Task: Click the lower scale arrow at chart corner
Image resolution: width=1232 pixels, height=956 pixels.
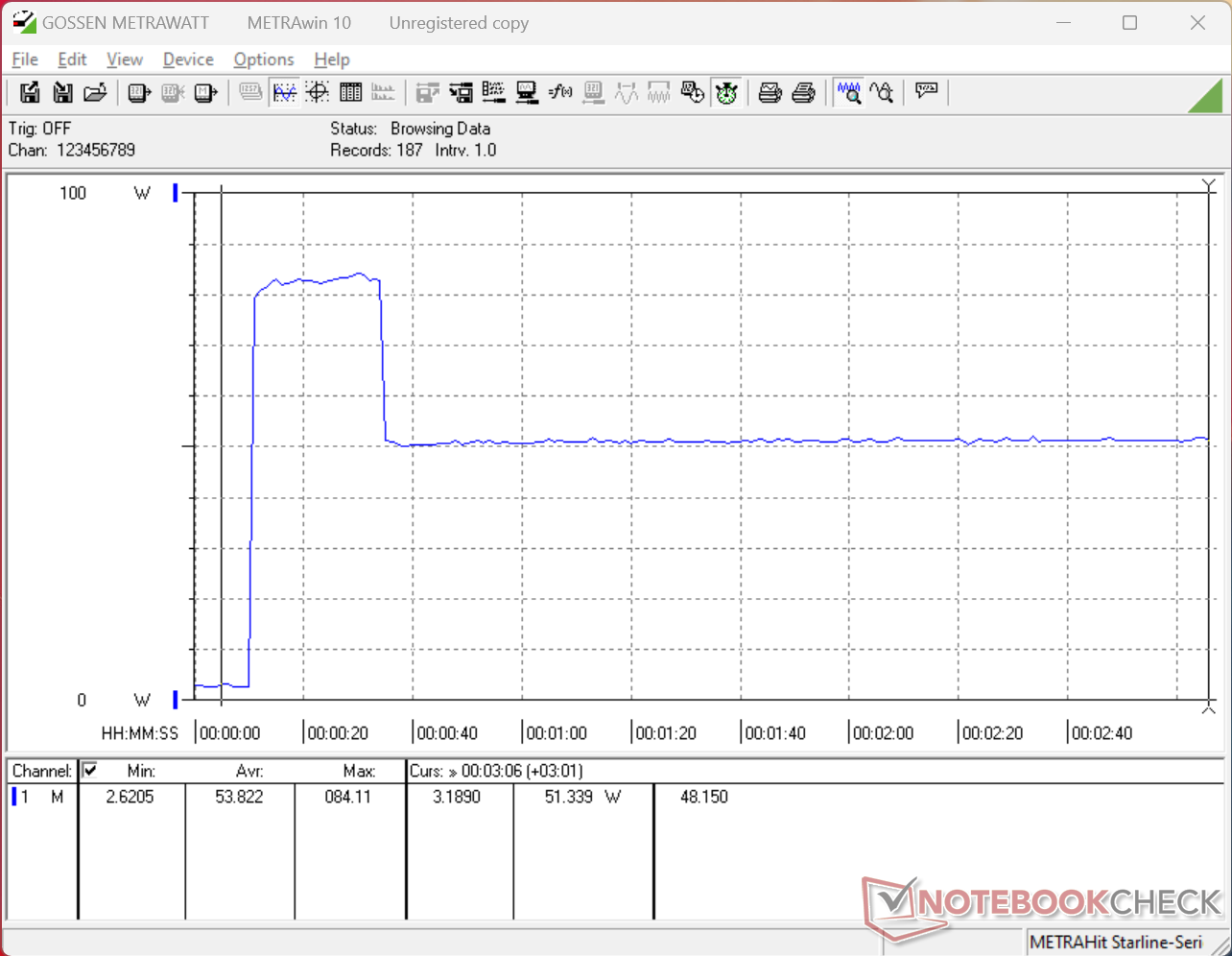Action: click(1209, 708)
